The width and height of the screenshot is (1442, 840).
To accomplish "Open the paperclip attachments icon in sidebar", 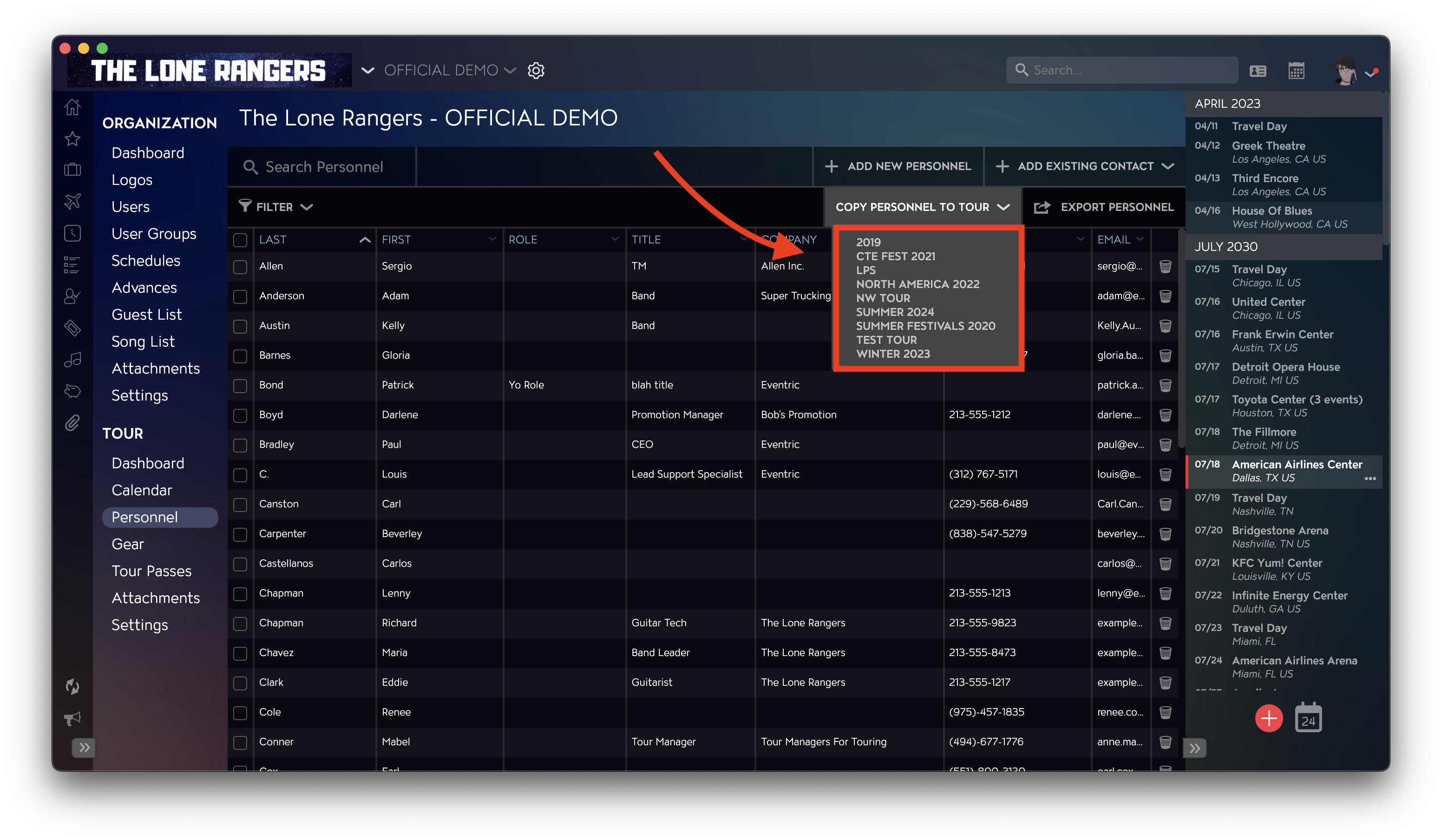I will (72, 422).
